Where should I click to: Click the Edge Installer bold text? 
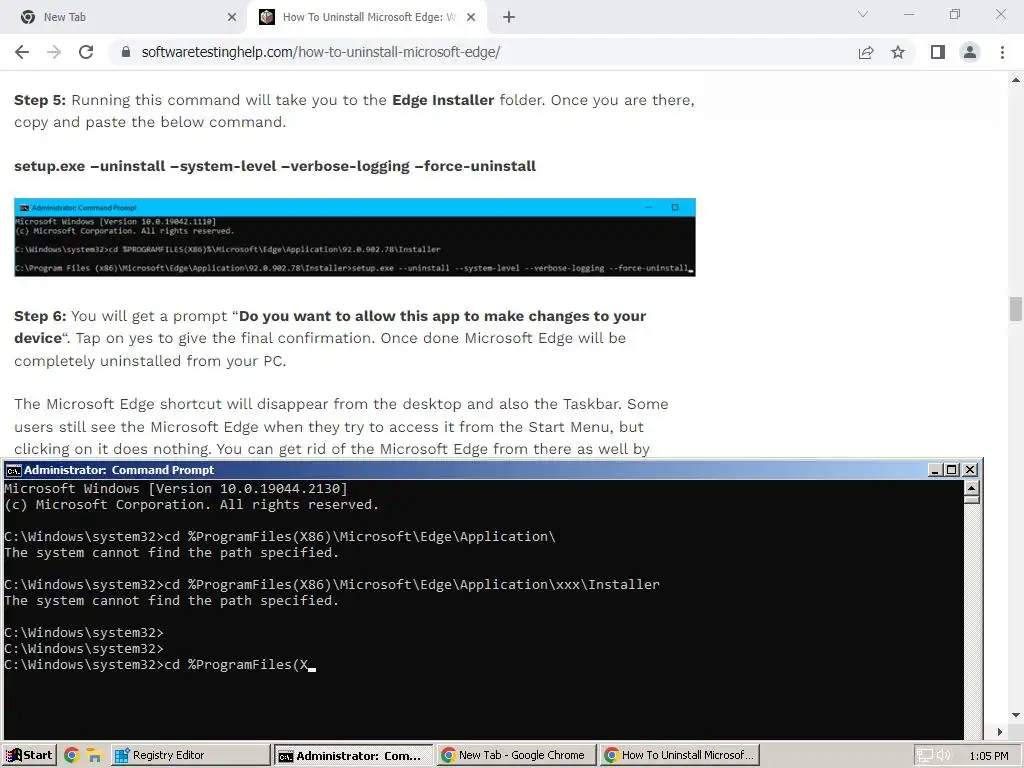pyautogui.click(x=443, y=100)
